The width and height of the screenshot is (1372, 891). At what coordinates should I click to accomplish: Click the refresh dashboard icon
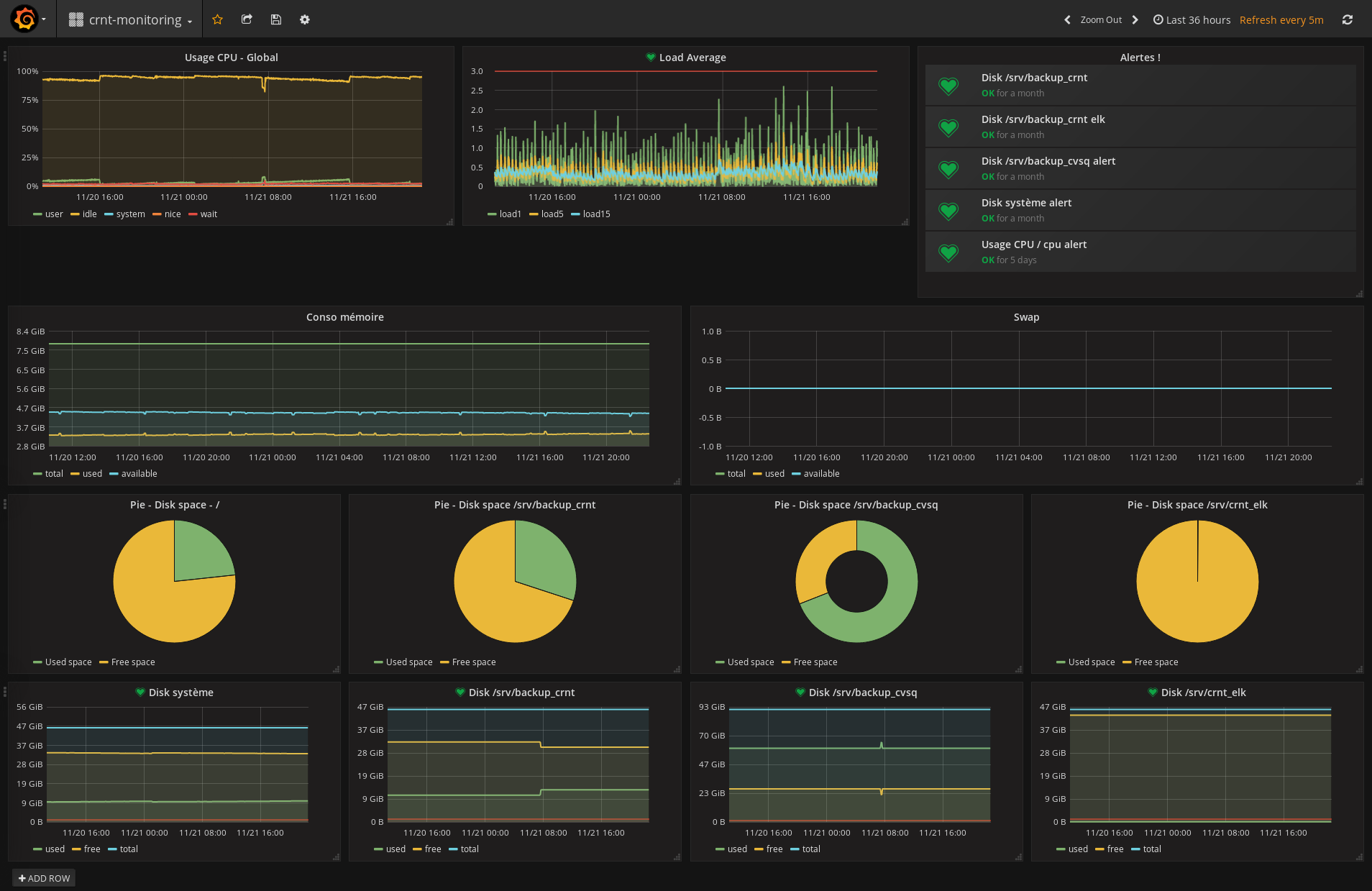(x=1347, y=20)
